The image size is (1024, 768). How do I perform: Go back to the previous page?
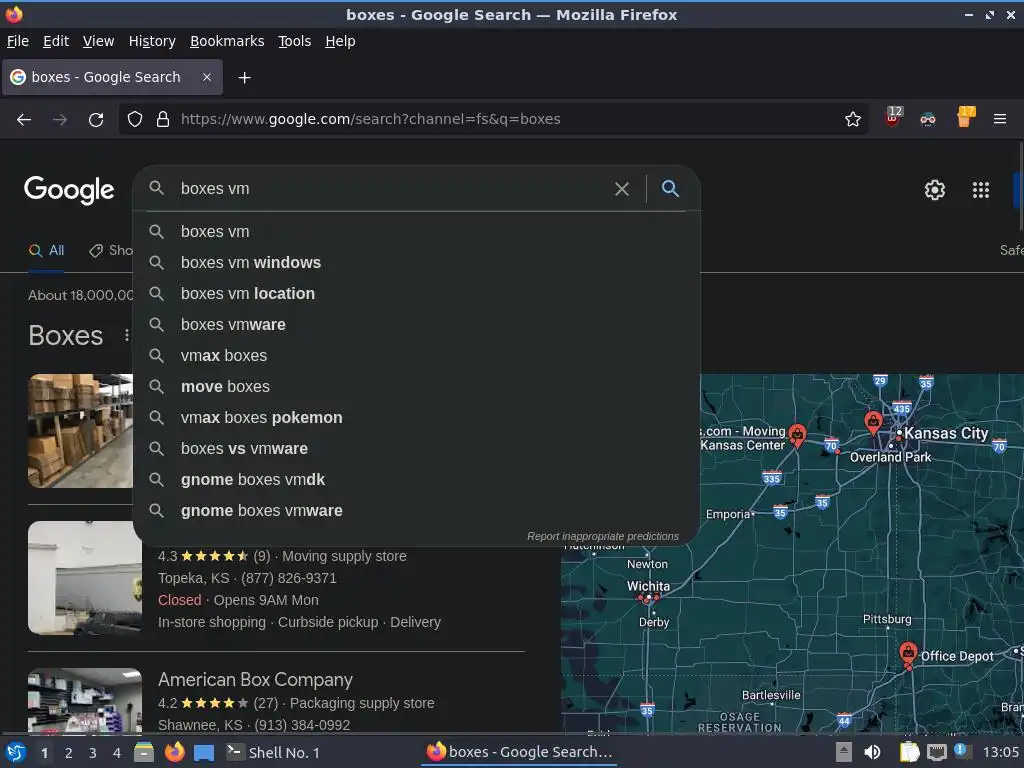pyautogui.click(x=24, y=120)
